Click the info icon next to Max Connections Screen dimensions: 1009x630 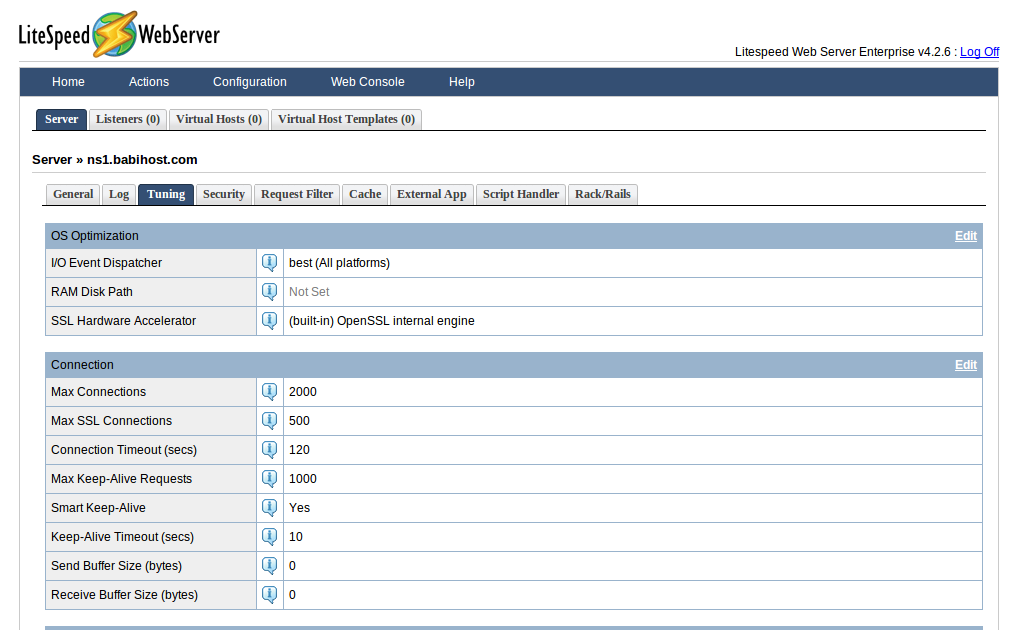(x=269, y=392)
